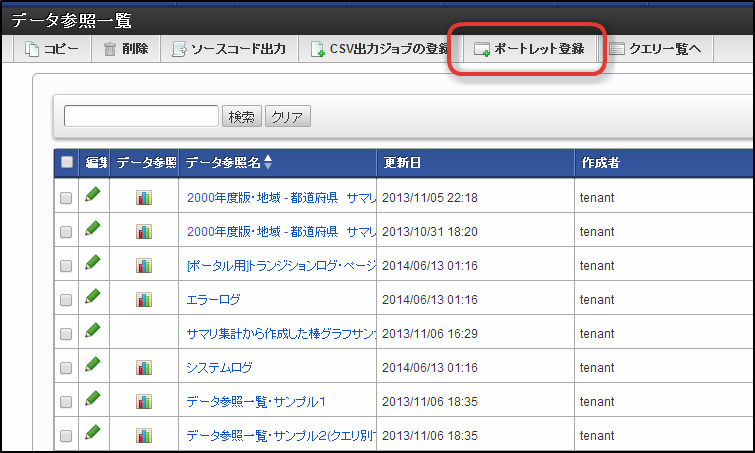Click the pencil edit icon for システムログ row
The image size is (755, 453).
point(93,365)
